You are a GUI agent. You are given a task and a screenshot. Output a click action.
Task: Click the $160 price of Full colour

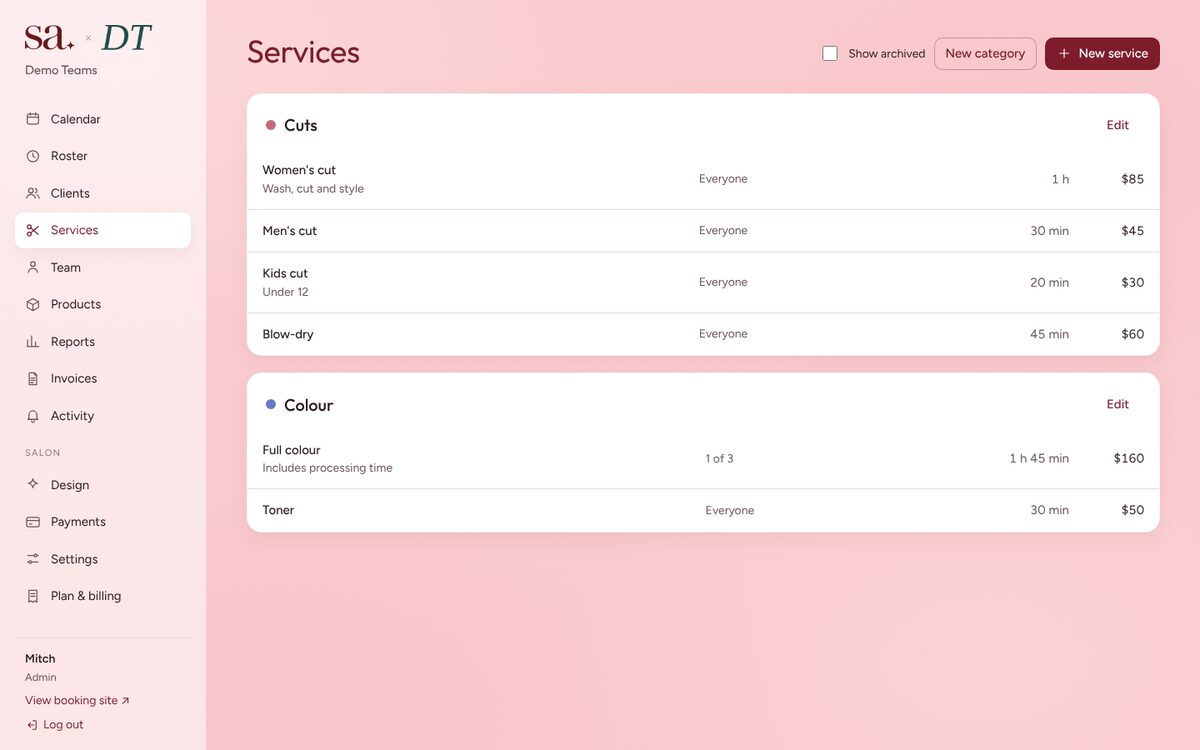tap(1129, 458)
